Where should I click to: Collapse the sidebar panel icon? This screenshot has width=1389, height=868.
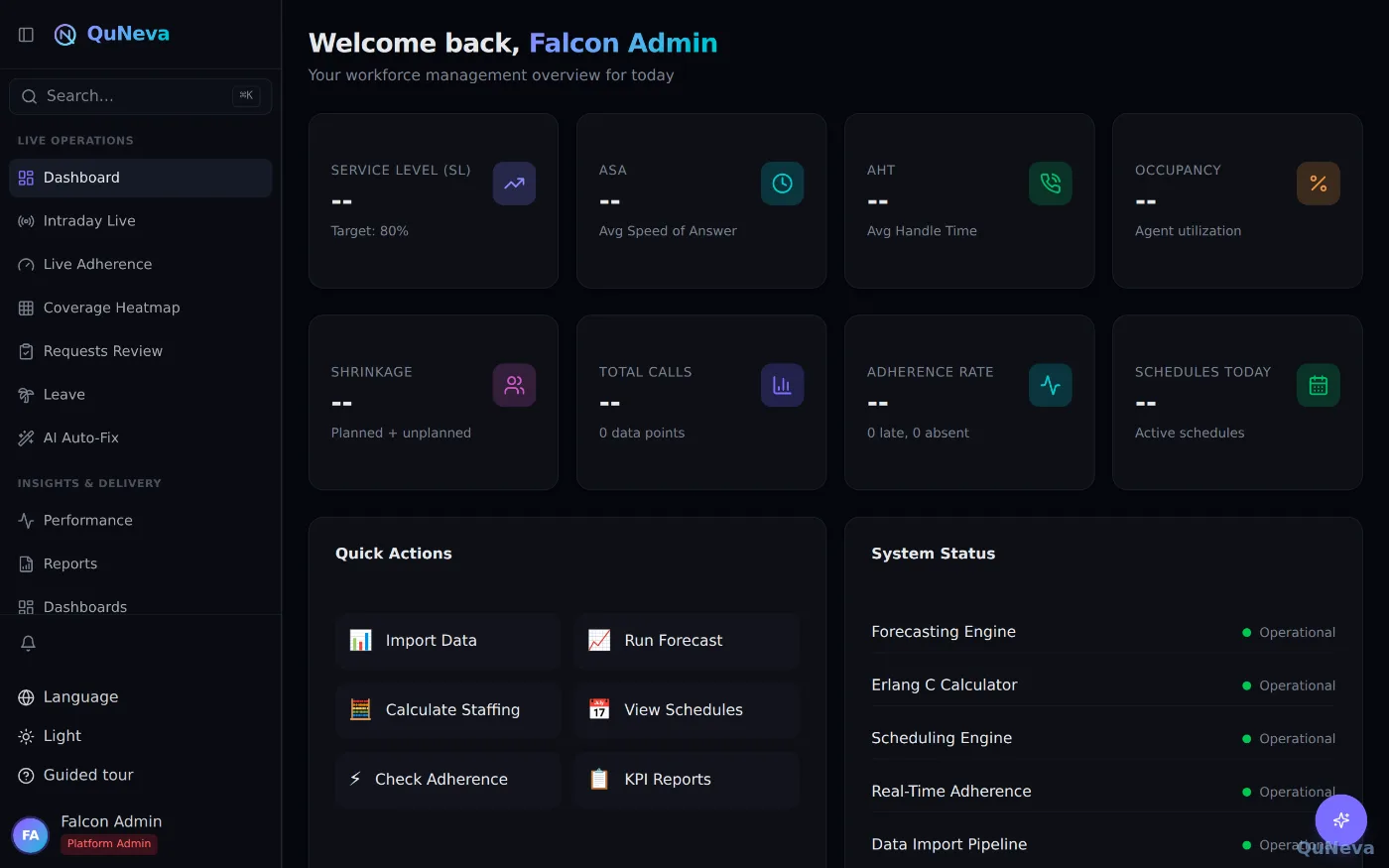pos(27,35)
